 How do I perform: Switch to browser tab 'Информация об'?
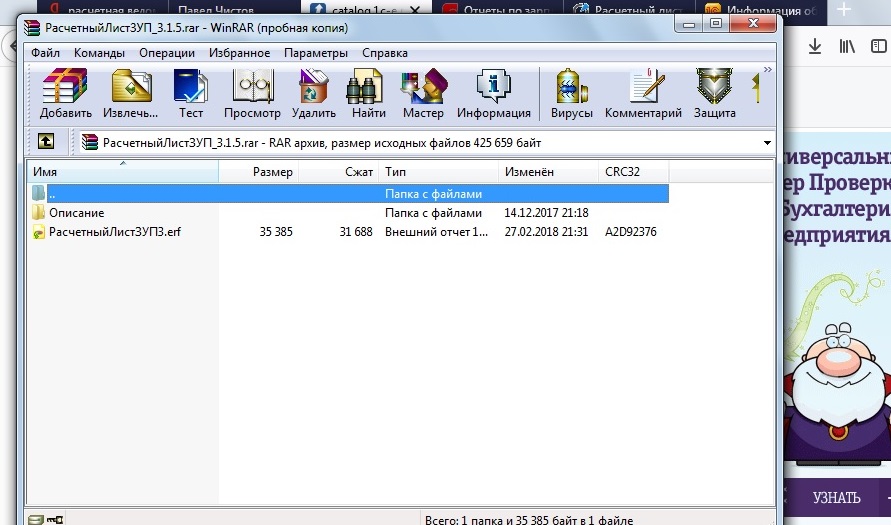pos(761,10)
